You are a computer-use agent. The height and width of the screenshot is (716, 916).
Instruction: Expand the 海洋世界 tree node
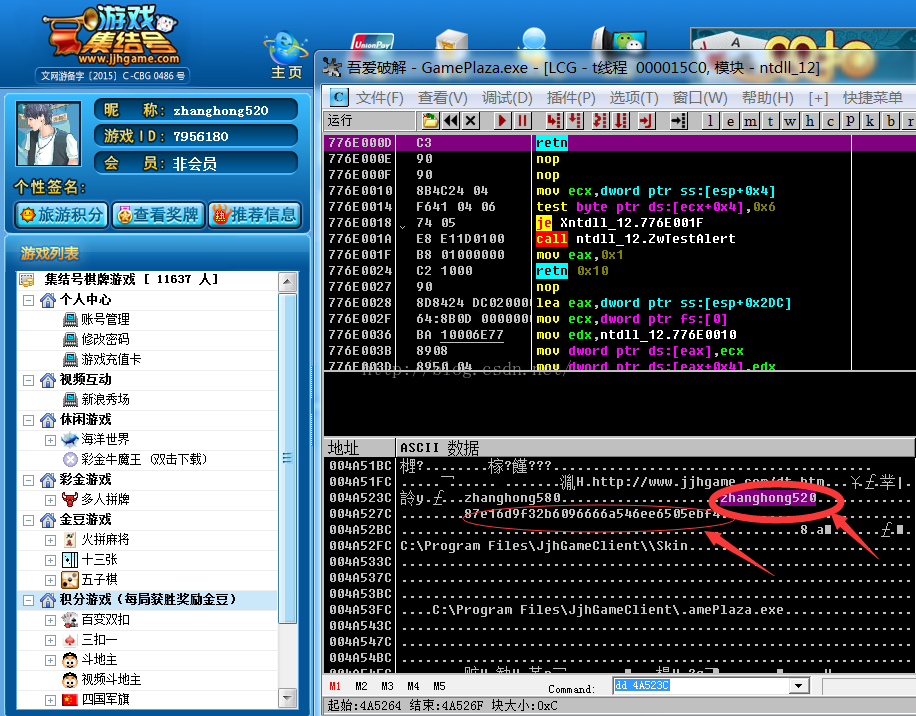point(50,440)
